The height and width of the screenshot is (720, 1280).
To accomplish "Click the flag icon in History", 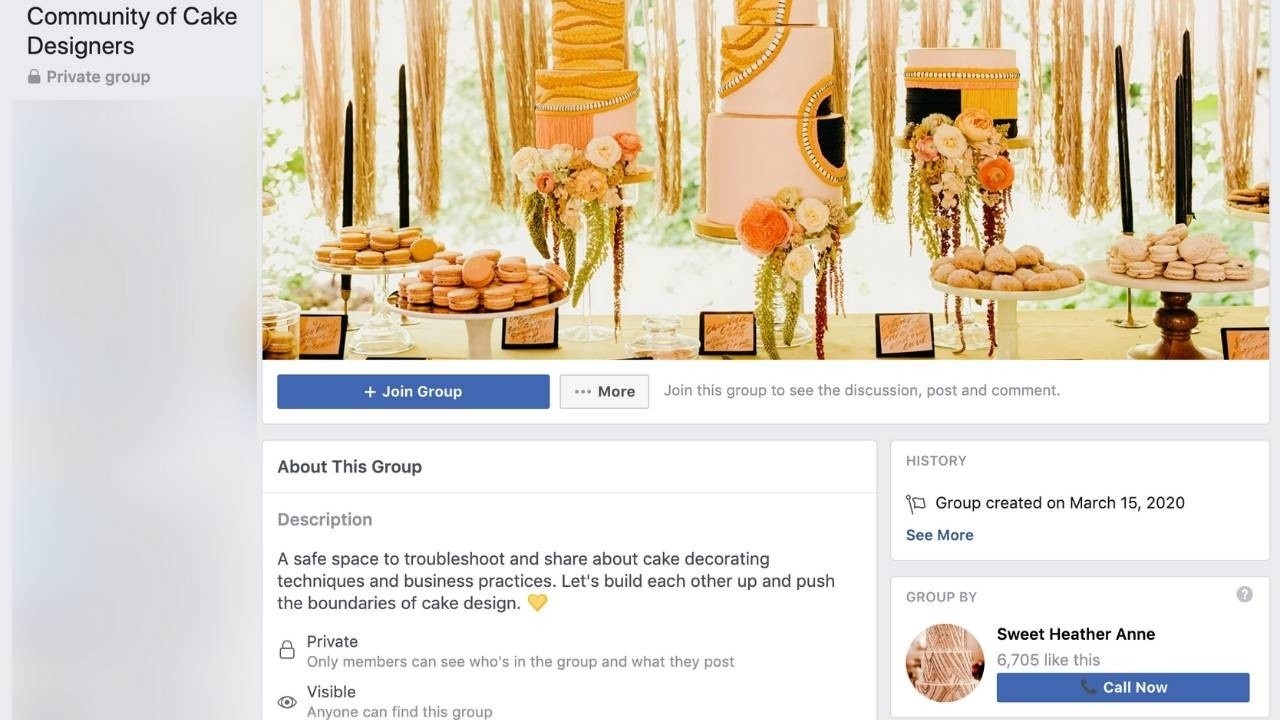I will tap(915, 504).
